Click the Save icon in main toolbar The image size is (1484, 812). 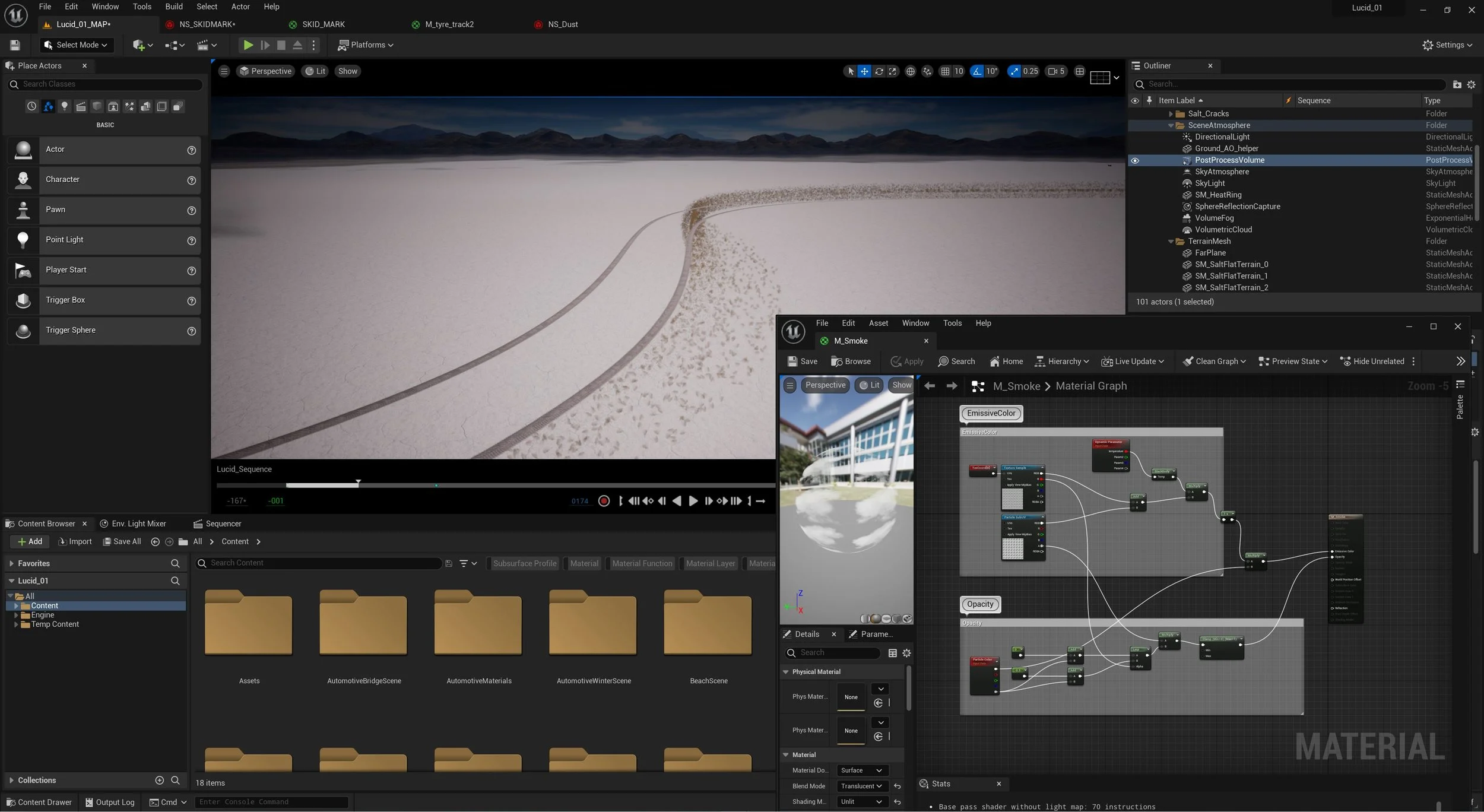click(15, 45)
